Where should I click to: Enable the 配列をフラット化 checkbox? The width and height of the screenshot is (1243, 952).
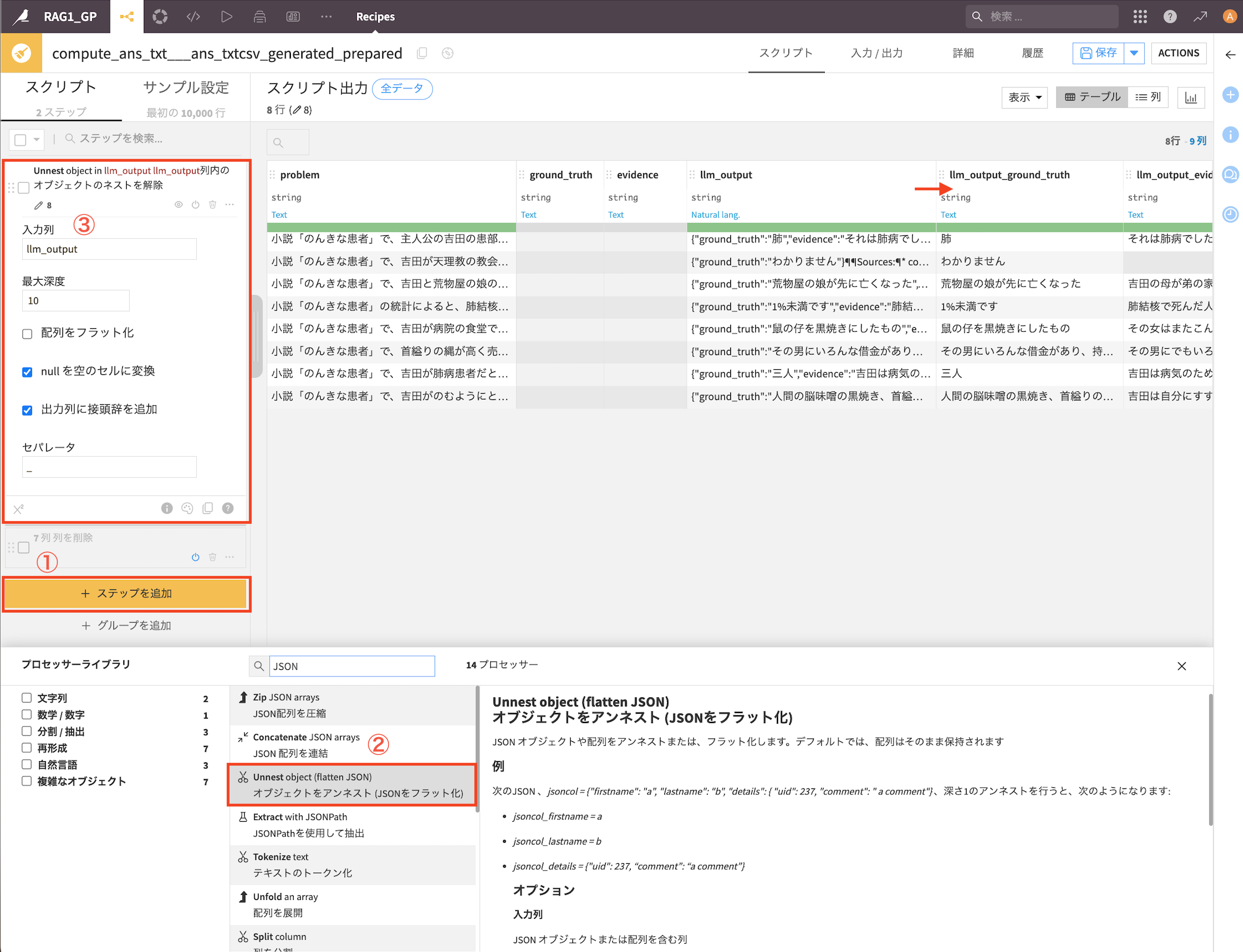27,333
